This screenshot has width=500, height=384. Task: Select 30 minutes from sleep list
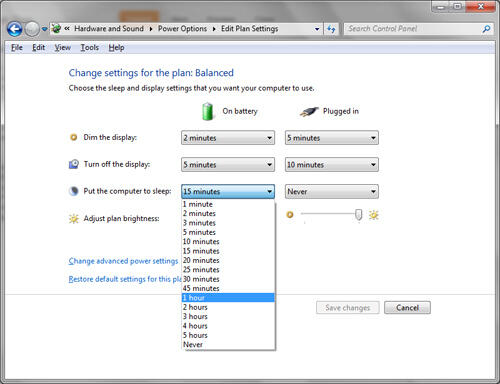(228, 279)
